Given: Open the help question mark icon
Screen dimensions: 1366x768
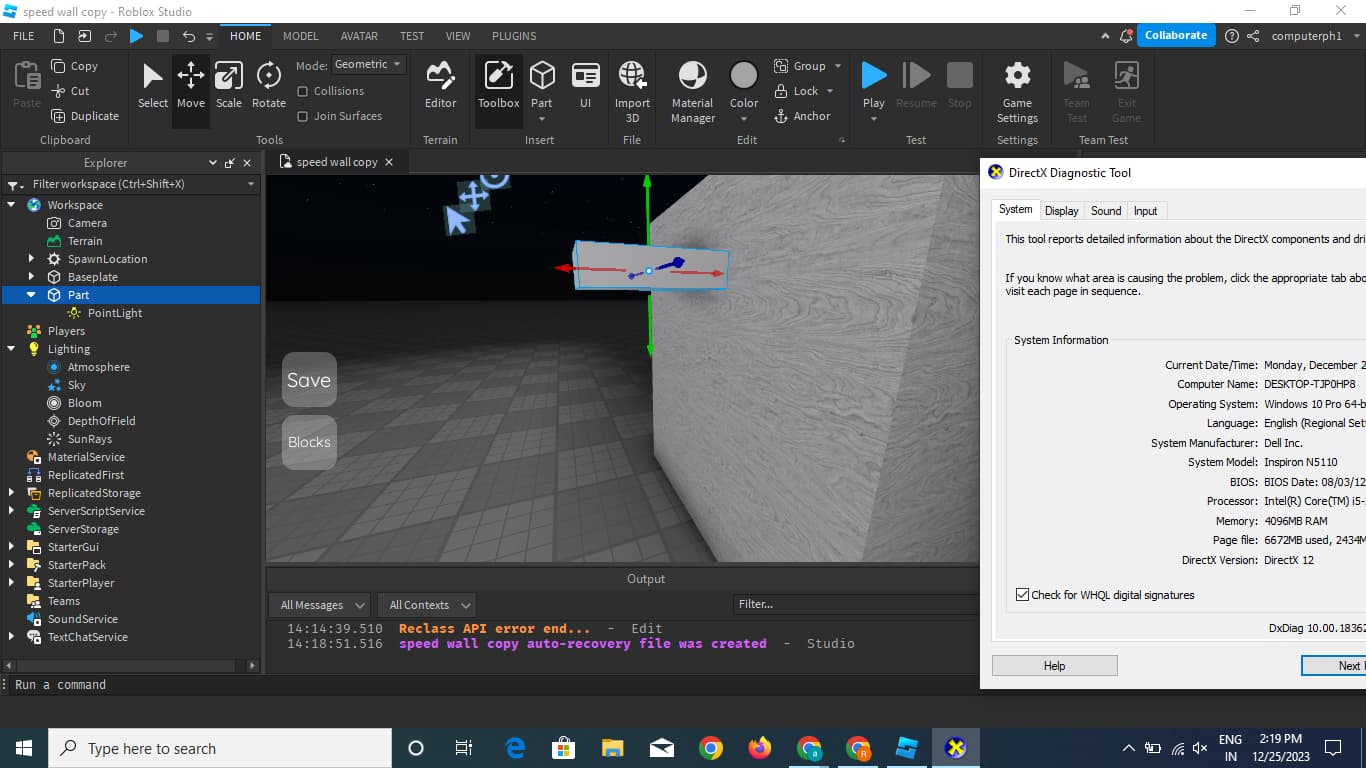Looking at the screenshot, I should 1231,36.
